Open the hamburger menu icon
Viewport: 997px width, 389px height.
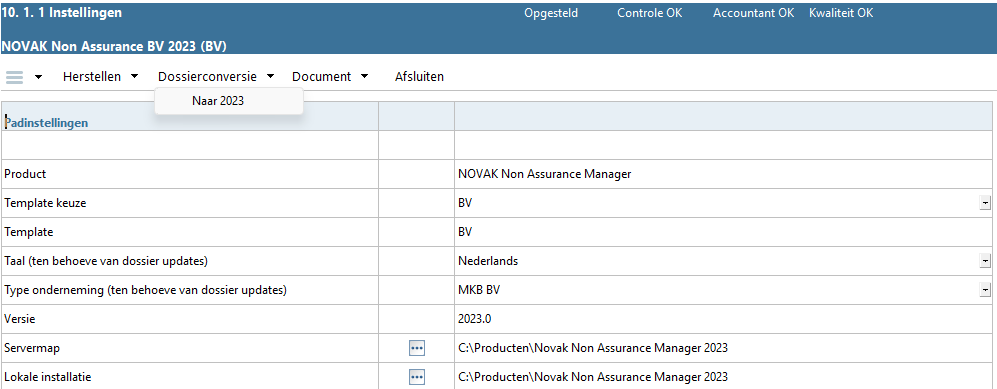coord(15,77)
